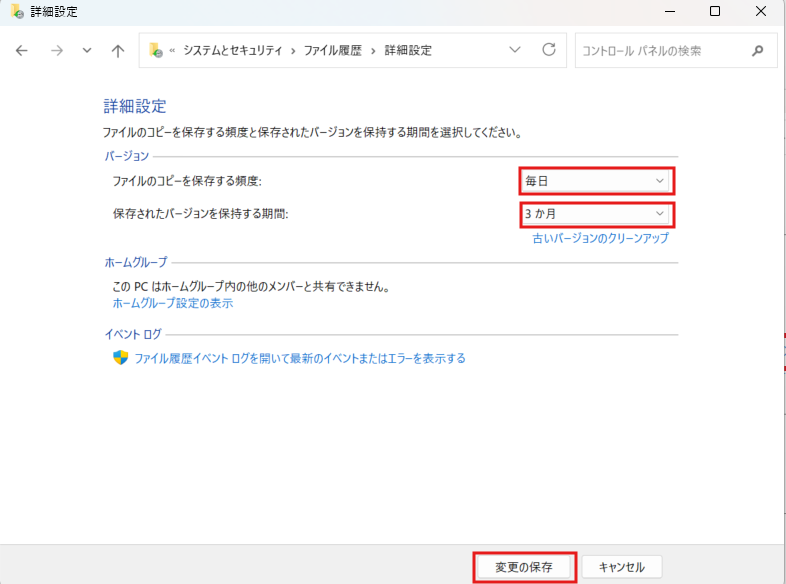Click the バージョン section label
786x584 pixels.
coord(127,156)
